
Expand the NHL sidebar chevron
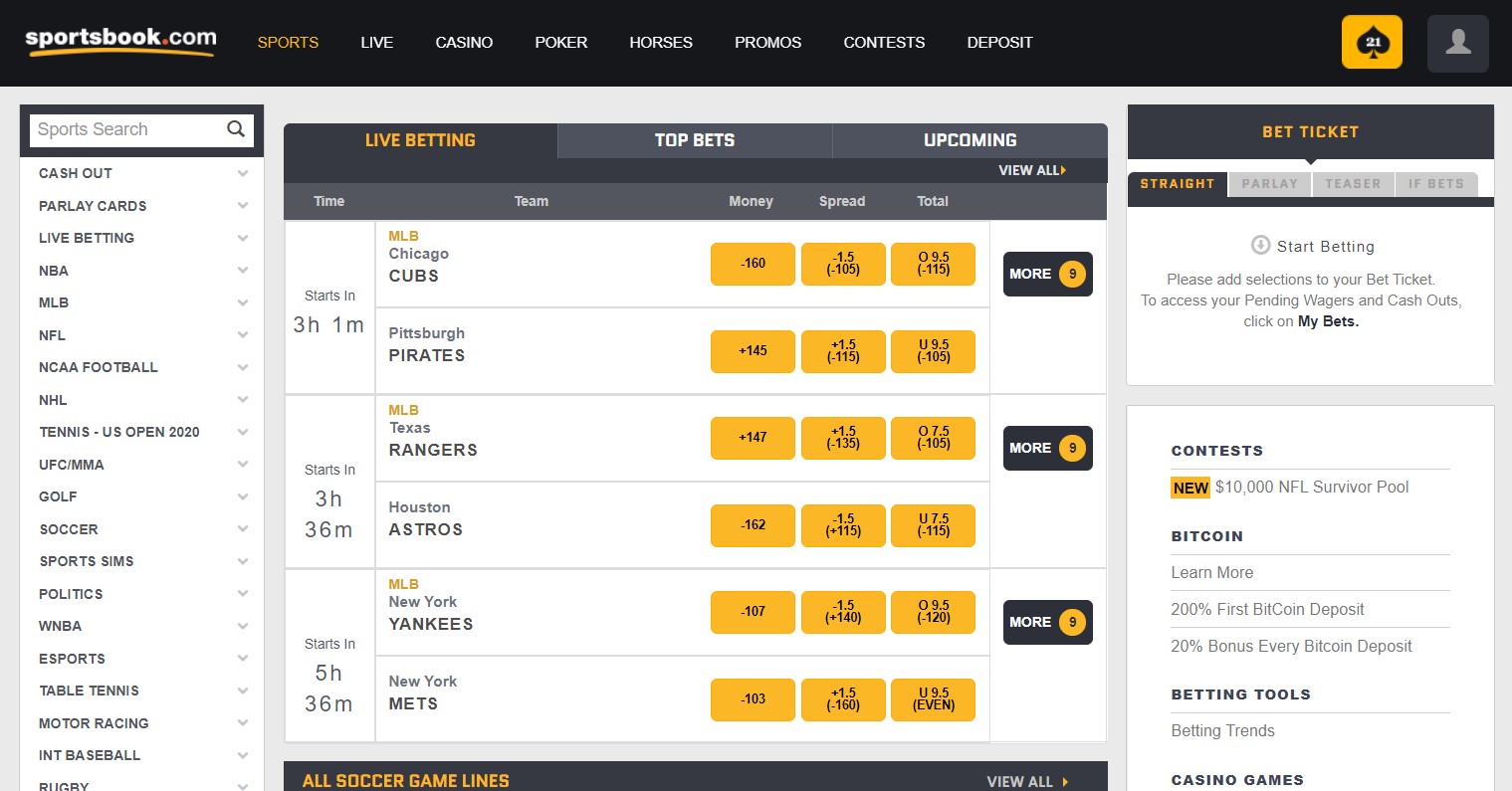pos(243,400)
